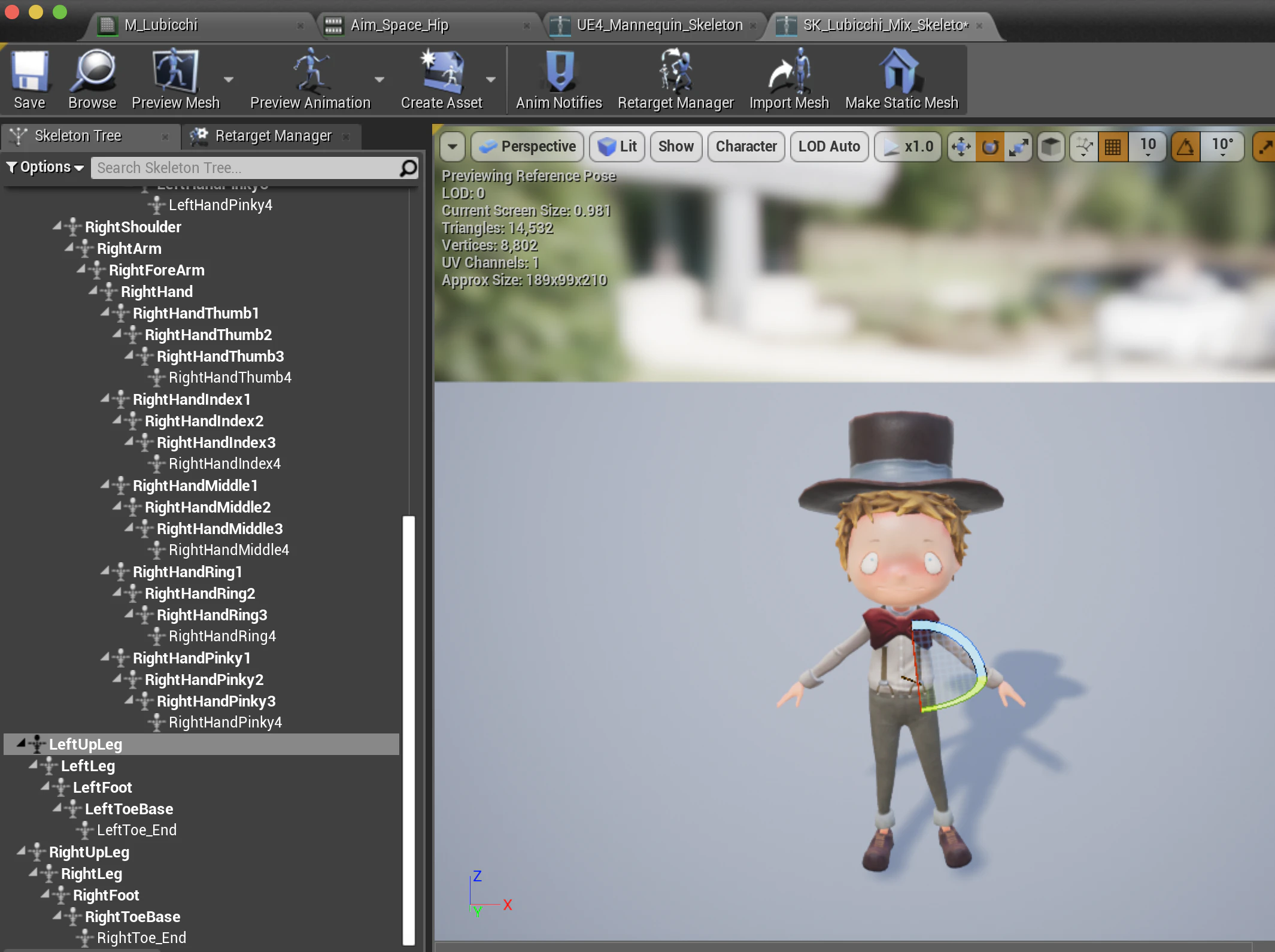The height and width of the screenshot is (952, 1275).
Task: Open the LOD Auto button
Action: (x=829, y=147)
